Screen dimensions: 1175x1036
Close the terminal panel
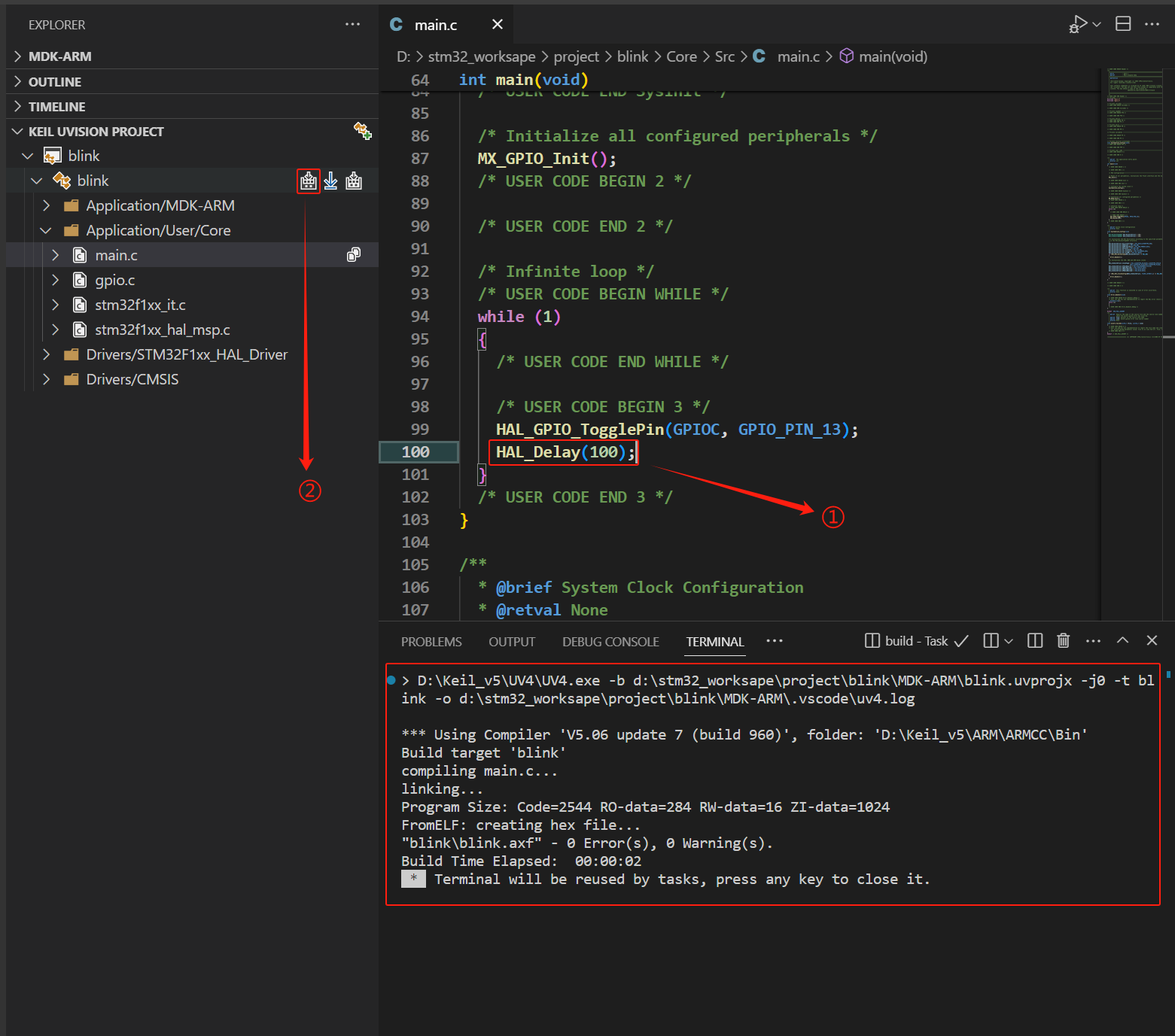(1152, 640)
